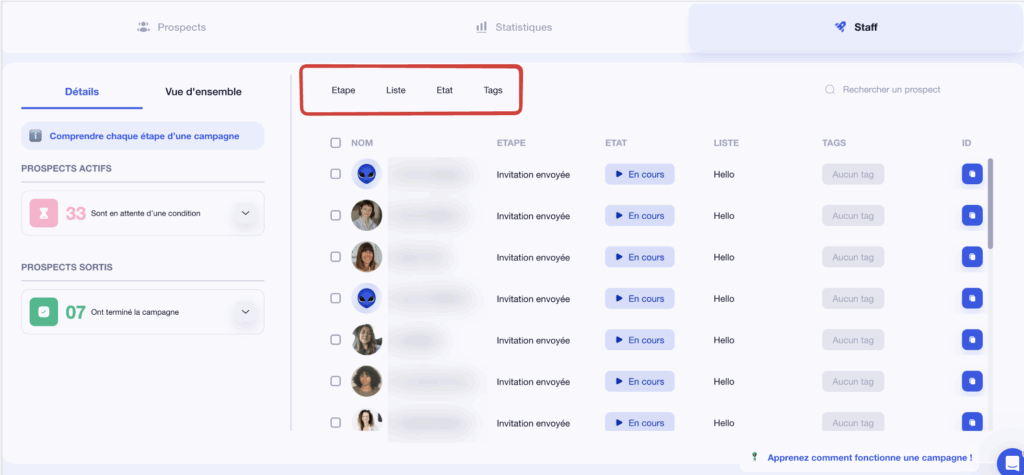Click the prospect list vertical scrollbar
The height and width of the screenshot is (475, 1024).
[x=990, y=205]
